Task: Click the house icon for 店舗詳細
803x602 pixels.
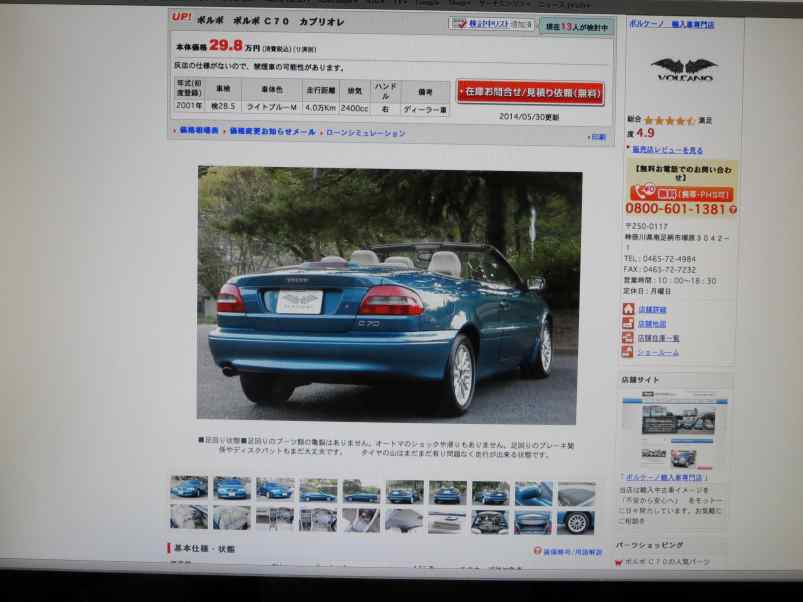Action: [628, 309]
